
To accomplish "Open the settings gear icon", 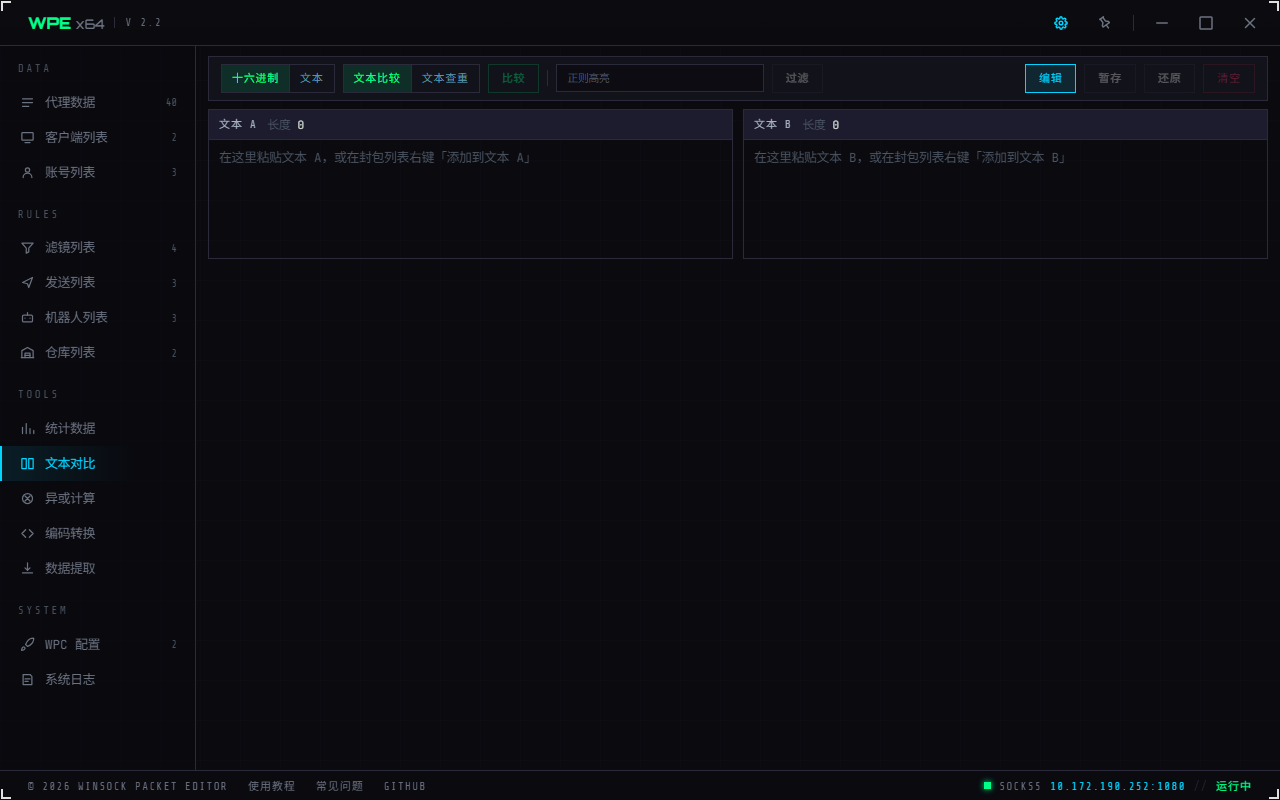I will coord(1061,23).
